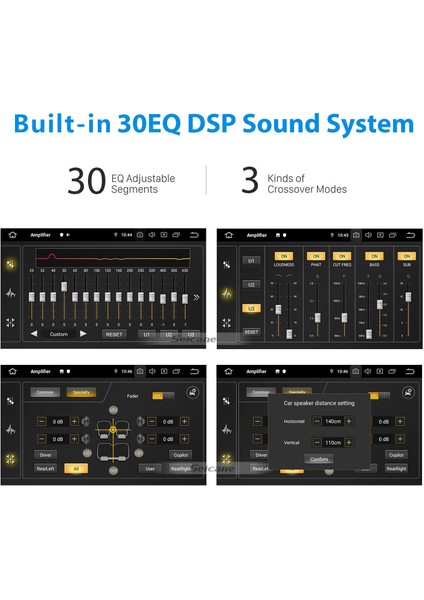The width and height of the screenshot is (424, 600).
Task: Toggle the BASS ON switch
Action: pos(374,256)
